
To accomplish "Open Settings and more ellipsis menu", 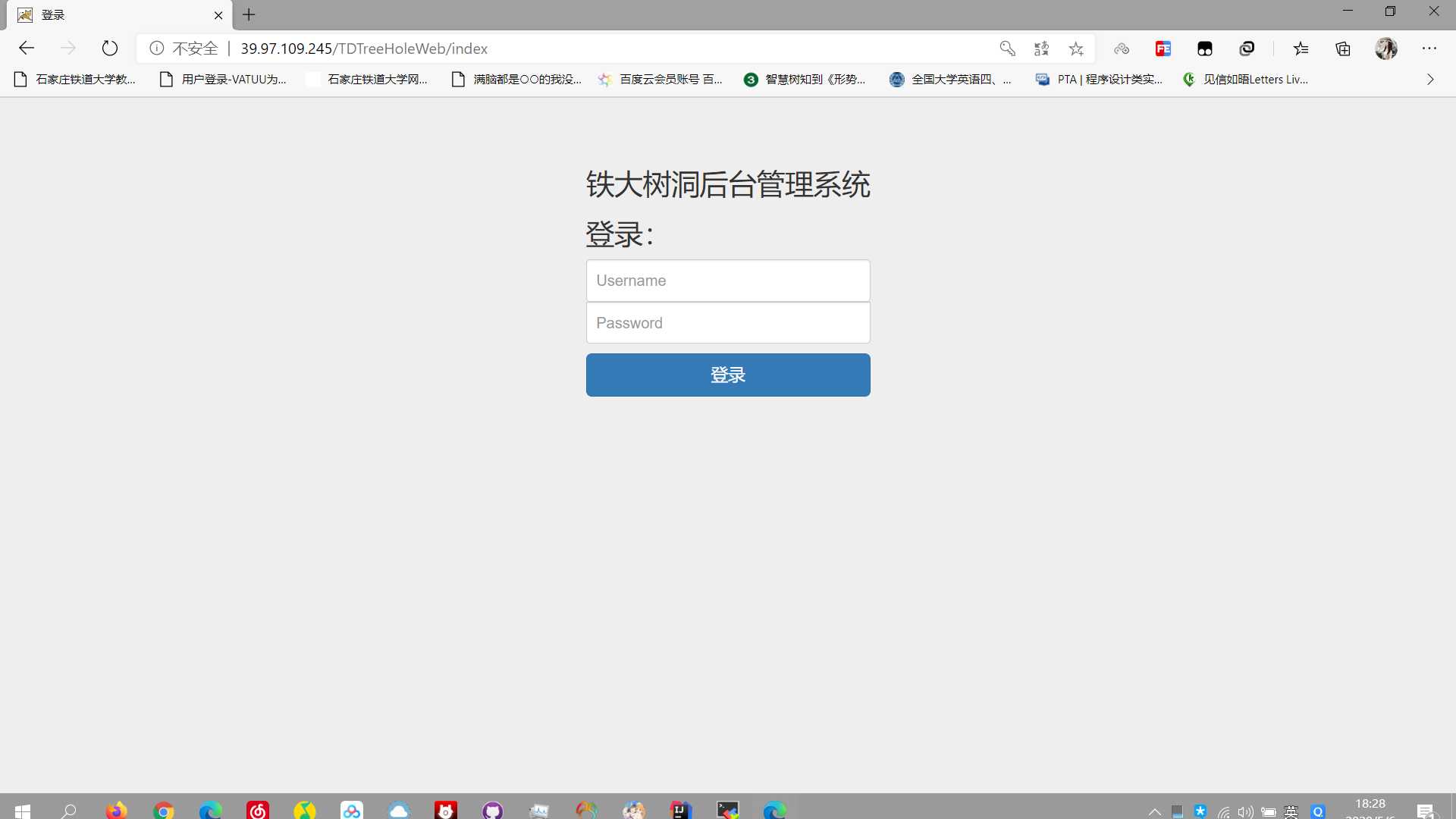I will [1429, 49].
